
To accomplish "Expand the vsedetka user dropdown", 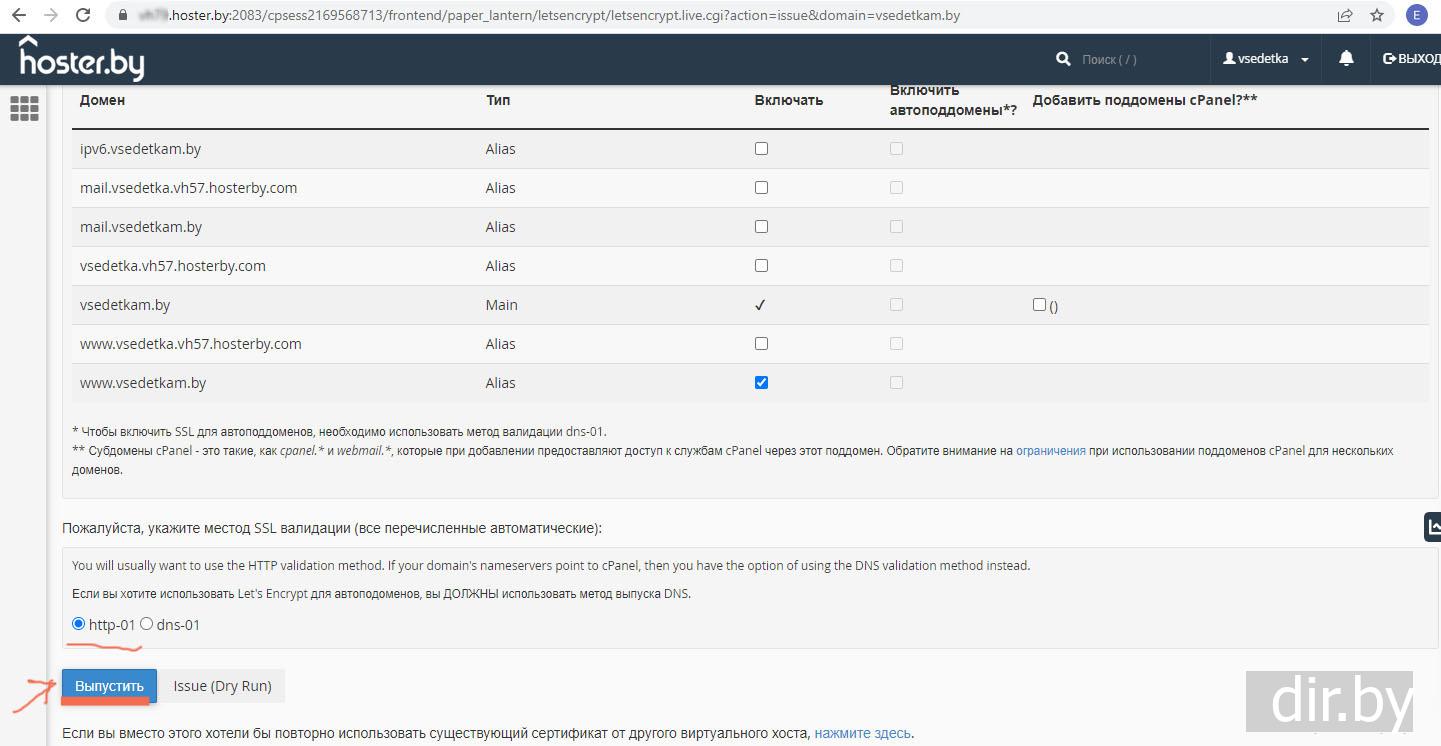I will (1265, 59).
